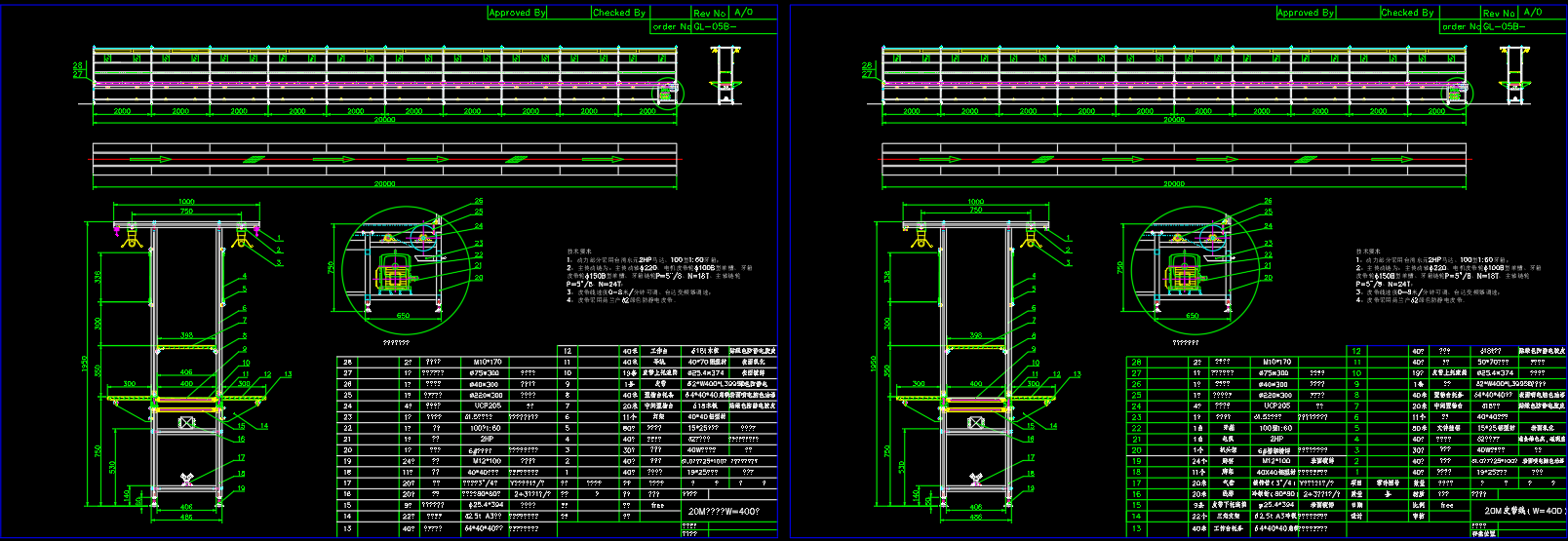Click '零件图号' header in right parts table
Screen dimensions: 1568x541
pos(1387,483)
